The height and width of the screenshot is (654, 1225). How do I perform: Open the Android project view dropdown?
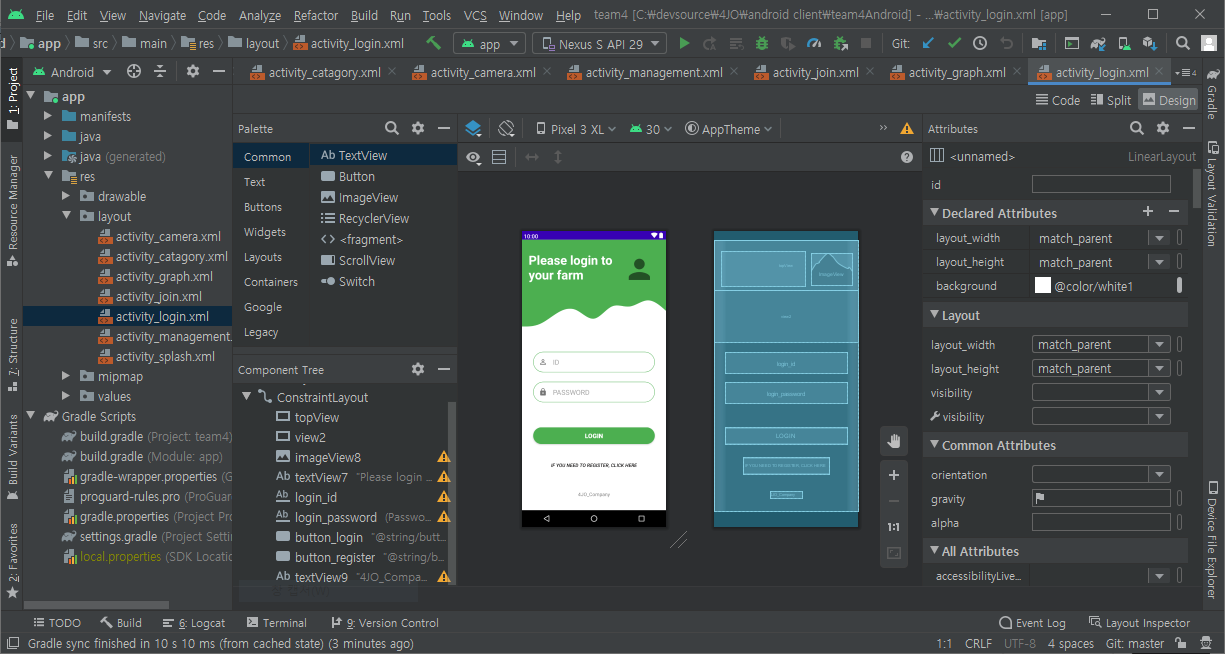72,72
